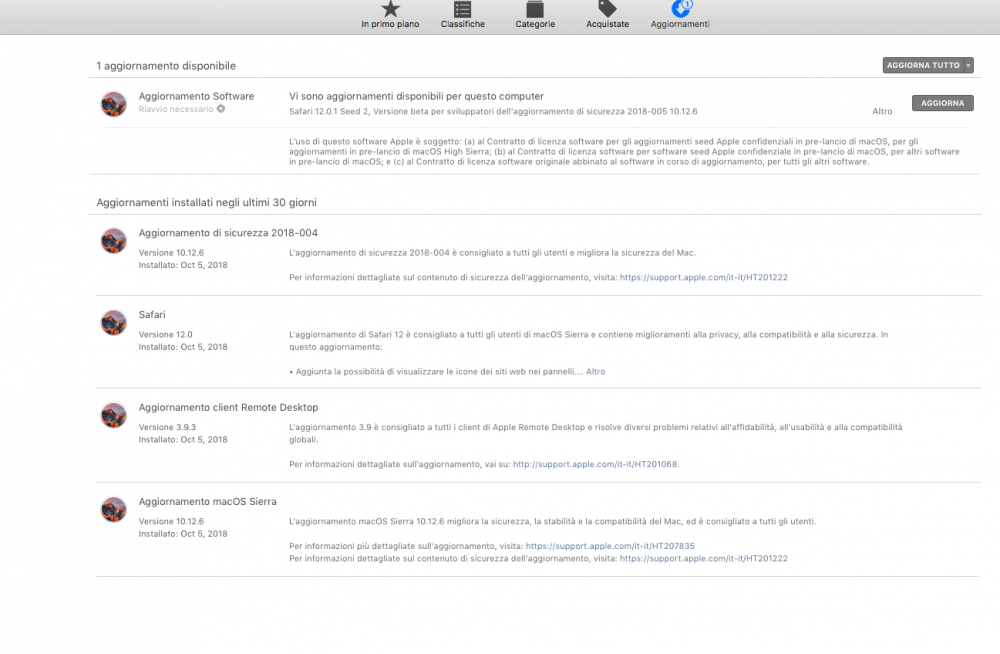Image resolution: width=1000 pixels, height=654 pixels.
Task: Click the AGGIORNA button for Aggiornamento Software
Action: 943,103
